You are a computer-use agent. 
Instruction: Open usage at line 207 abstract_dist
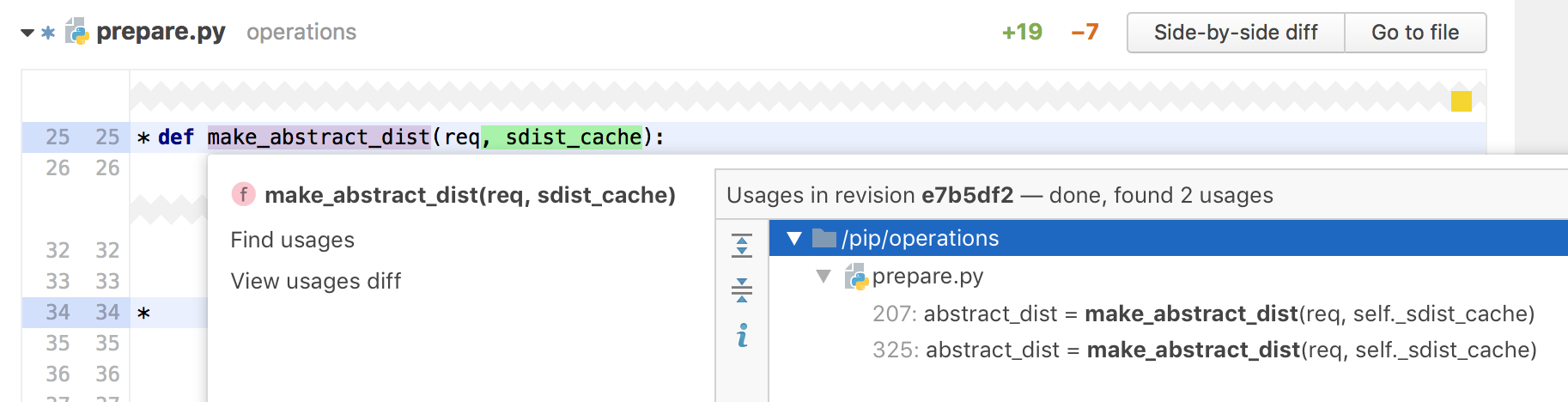[1203, 314]
